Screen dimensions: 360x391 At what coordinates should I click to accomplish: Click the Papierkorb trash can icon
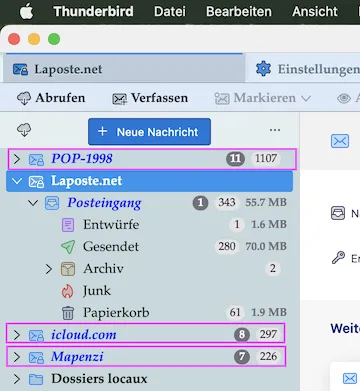coord(68,313)
